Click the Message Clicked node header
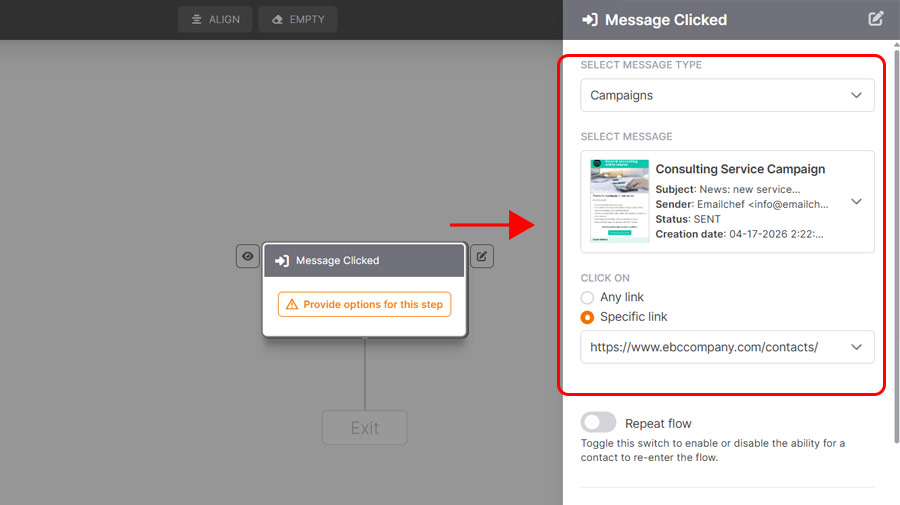 364,261
